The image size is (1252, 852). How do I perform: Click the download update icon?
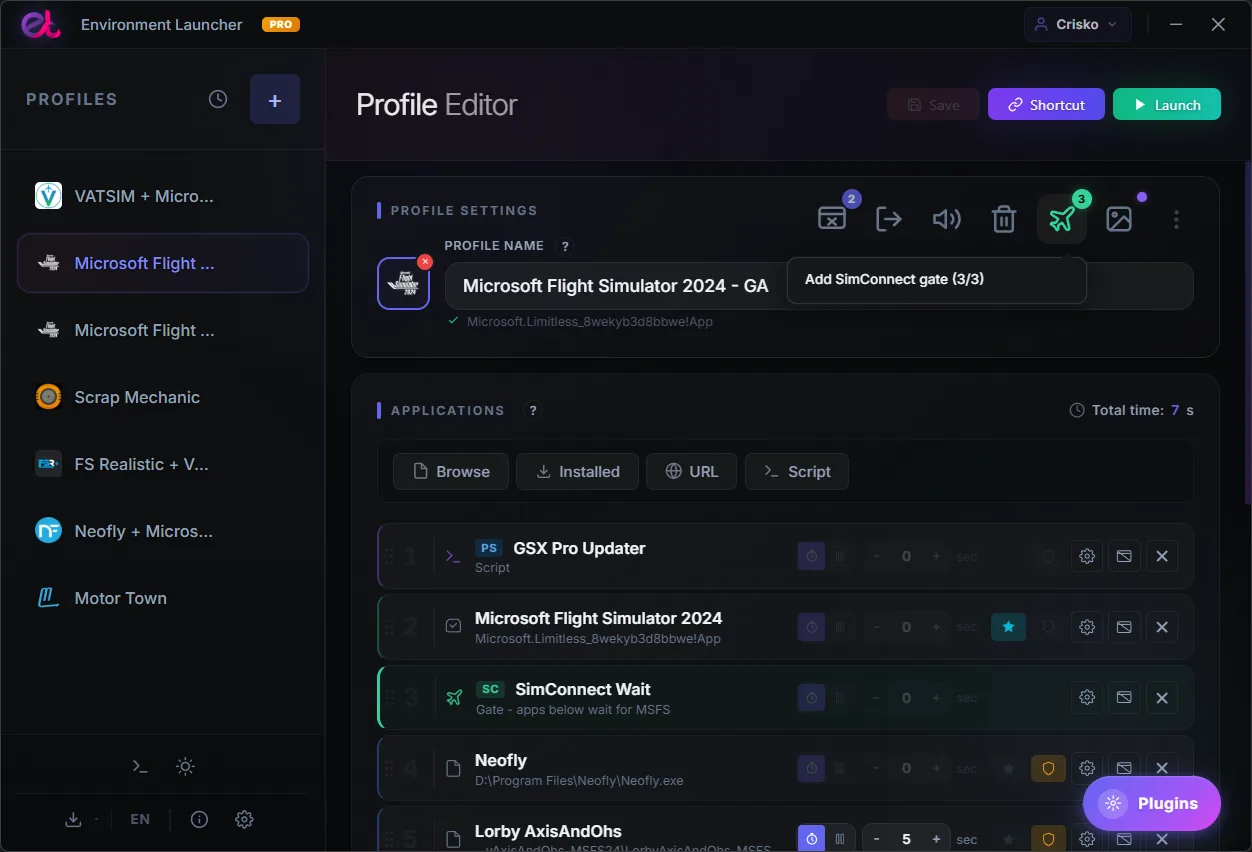73,819
